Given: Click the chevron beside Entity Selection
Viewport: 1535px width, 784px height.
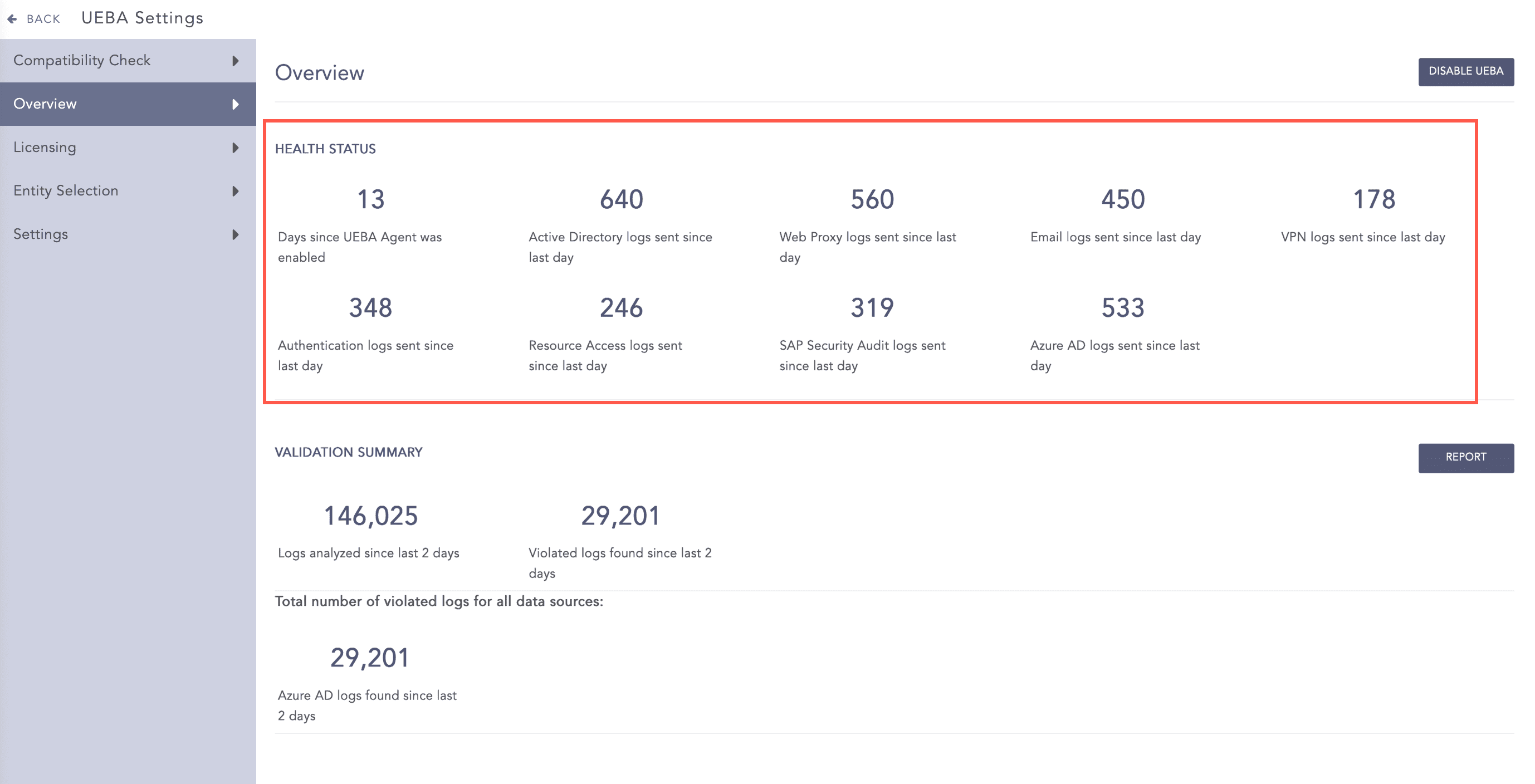Looking at the screenshot, I should pos(236,190).
